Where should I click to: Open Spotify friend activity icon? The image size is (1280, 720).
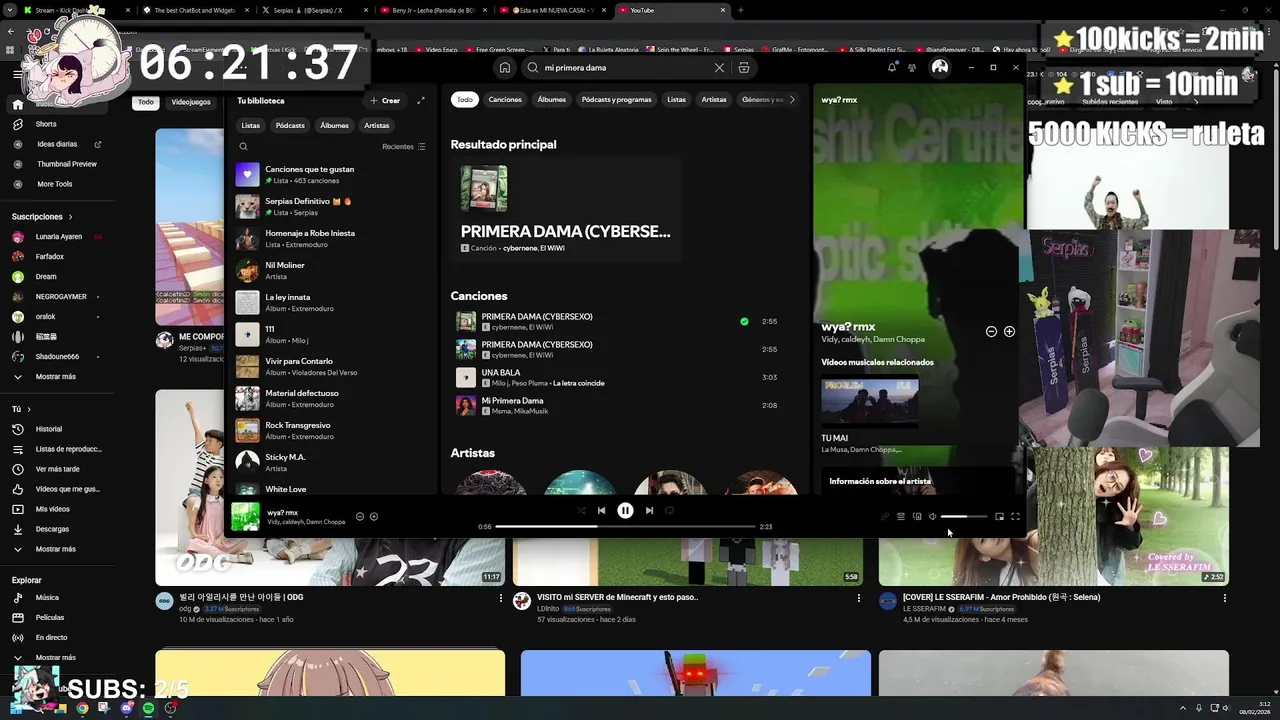pyautogui.click(x=912, y=67)
